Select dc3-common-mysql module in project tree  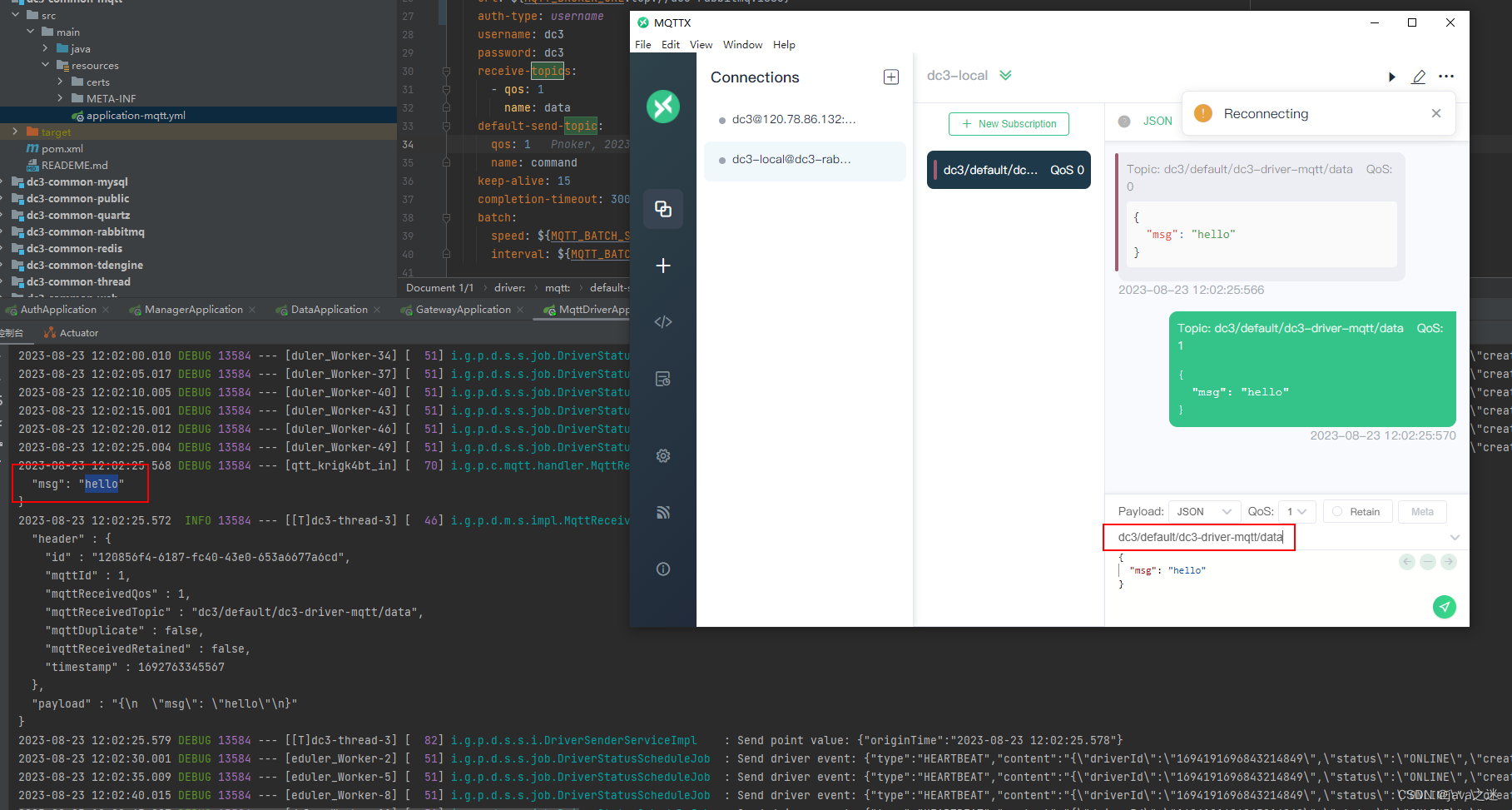[77, 182]
